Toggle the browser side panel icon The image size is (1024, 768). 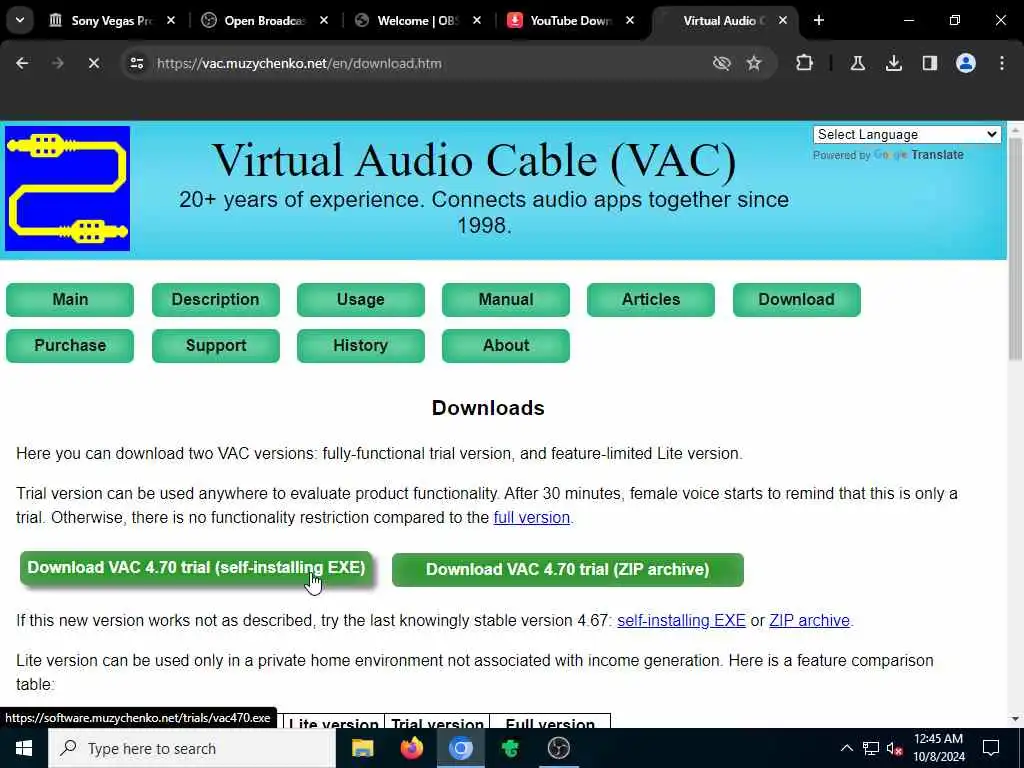(929, 63)
